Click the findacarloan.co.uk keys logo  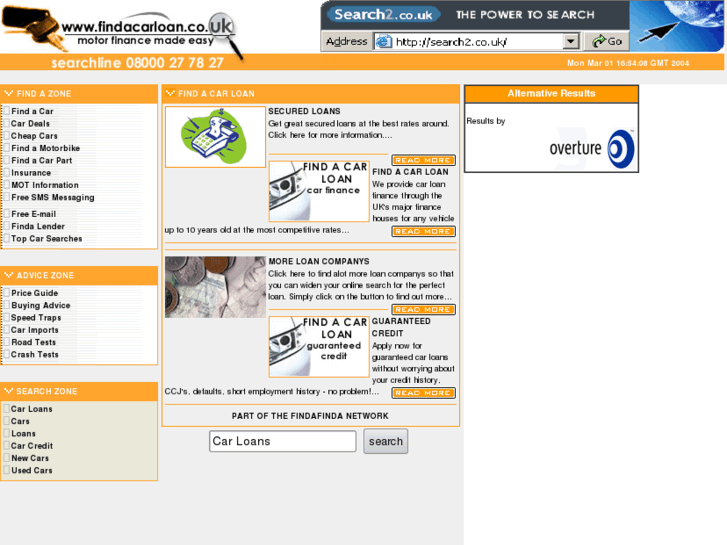pos(123,31)
